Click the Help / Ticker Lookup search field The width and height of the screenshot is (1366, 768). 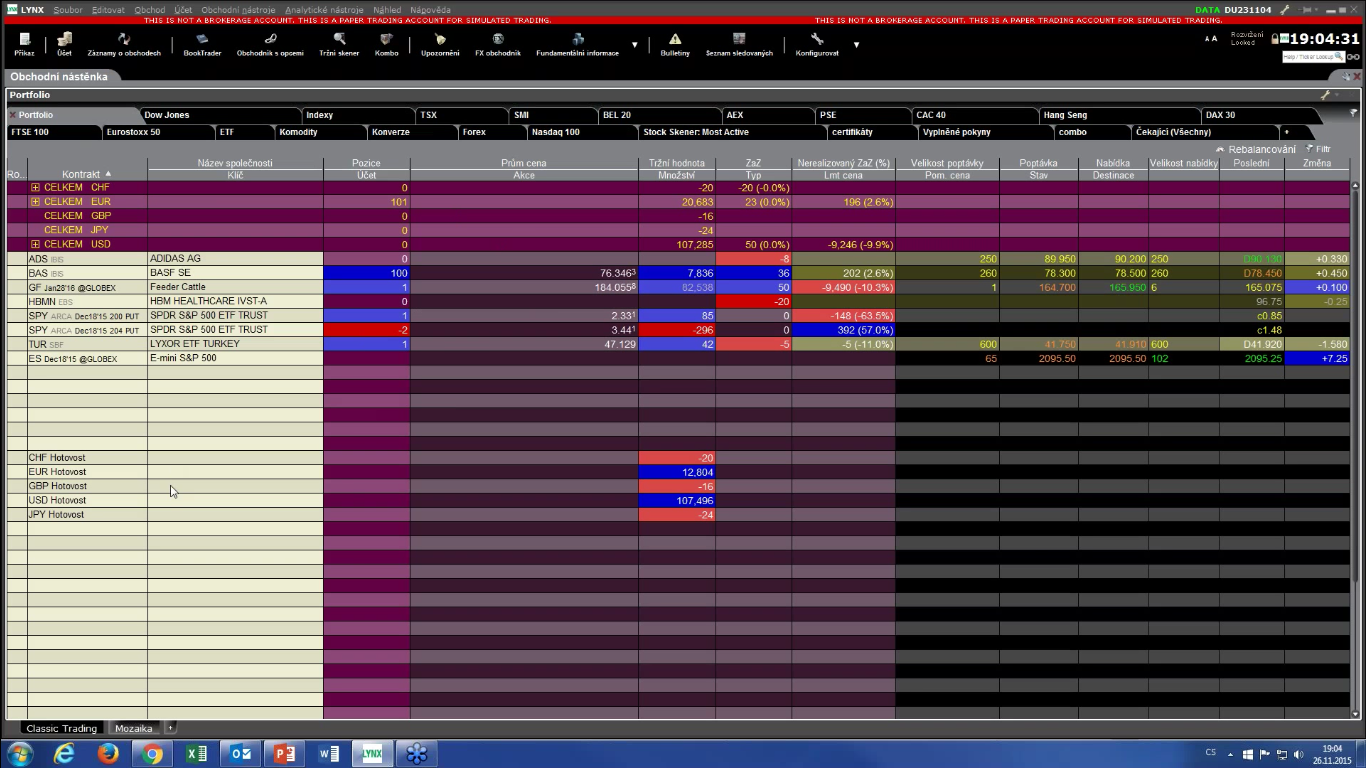click(1312, 57)
